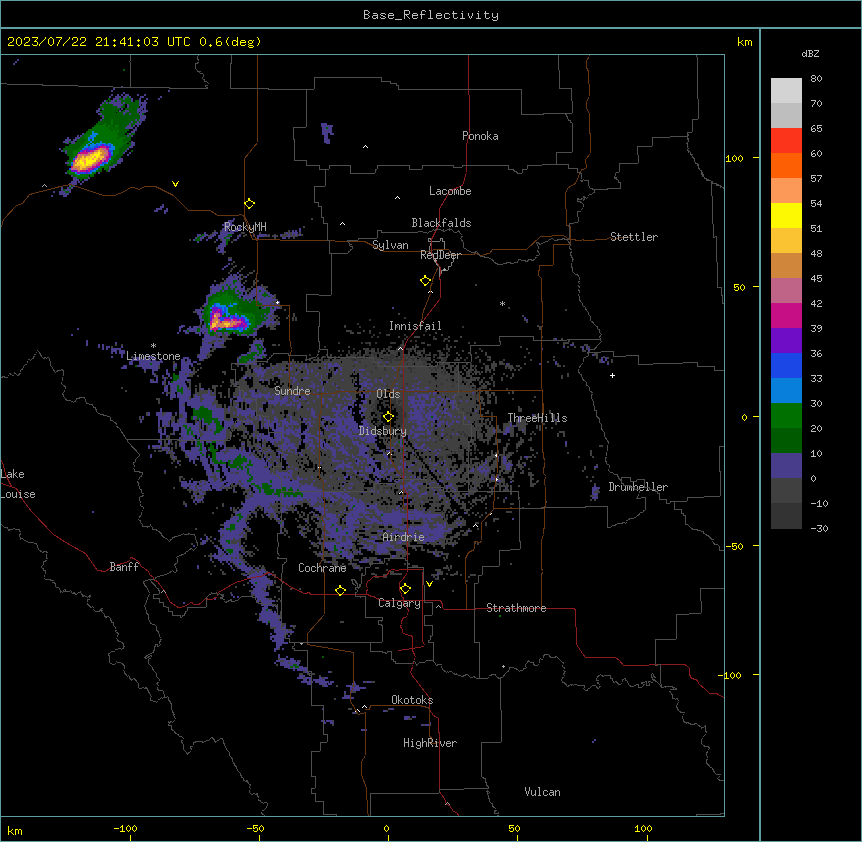Click the -50 tick label on horizontal axis

256,829
